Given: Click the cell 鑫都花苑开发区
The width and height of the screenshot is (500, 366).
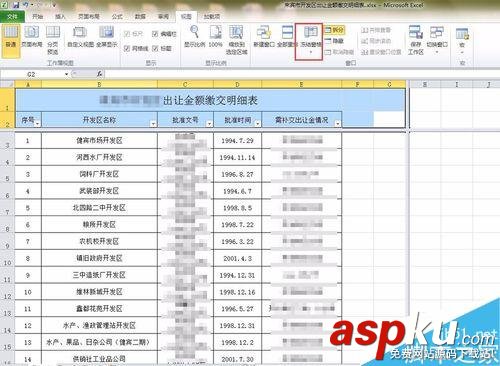Looking at the screenshot, I should [99, 309].
